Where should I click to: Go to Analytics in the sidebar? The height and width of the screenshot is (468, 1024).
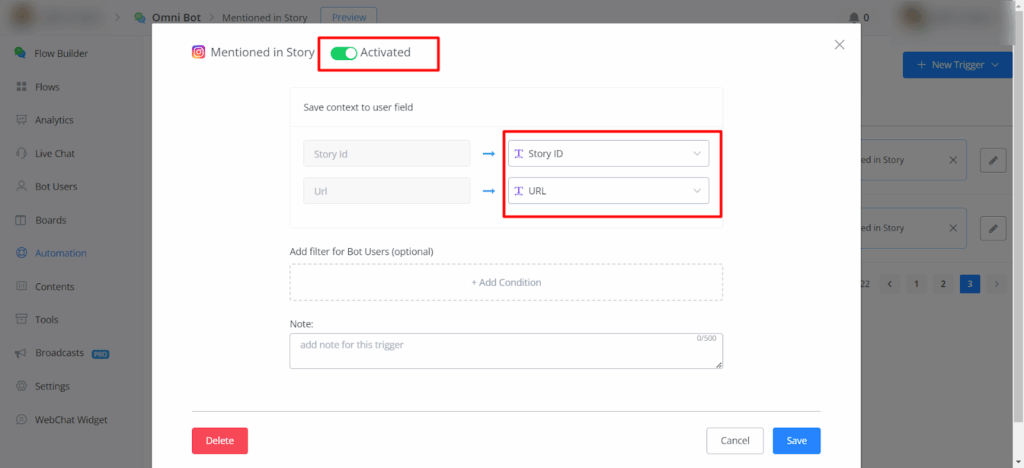21,120
